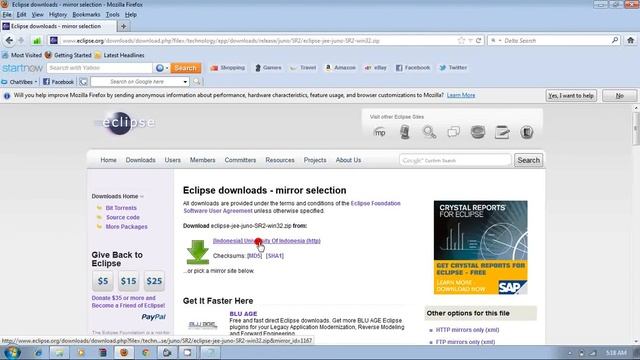Expand the Downloads Home menu arrow
Image resolution: width=640 pixels, height=360 pixels.
point(142,196)
